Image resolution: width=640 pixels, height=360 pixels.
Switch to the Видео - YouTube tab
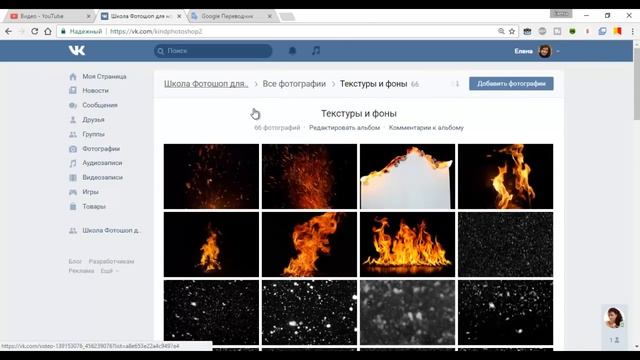[49, 16]
